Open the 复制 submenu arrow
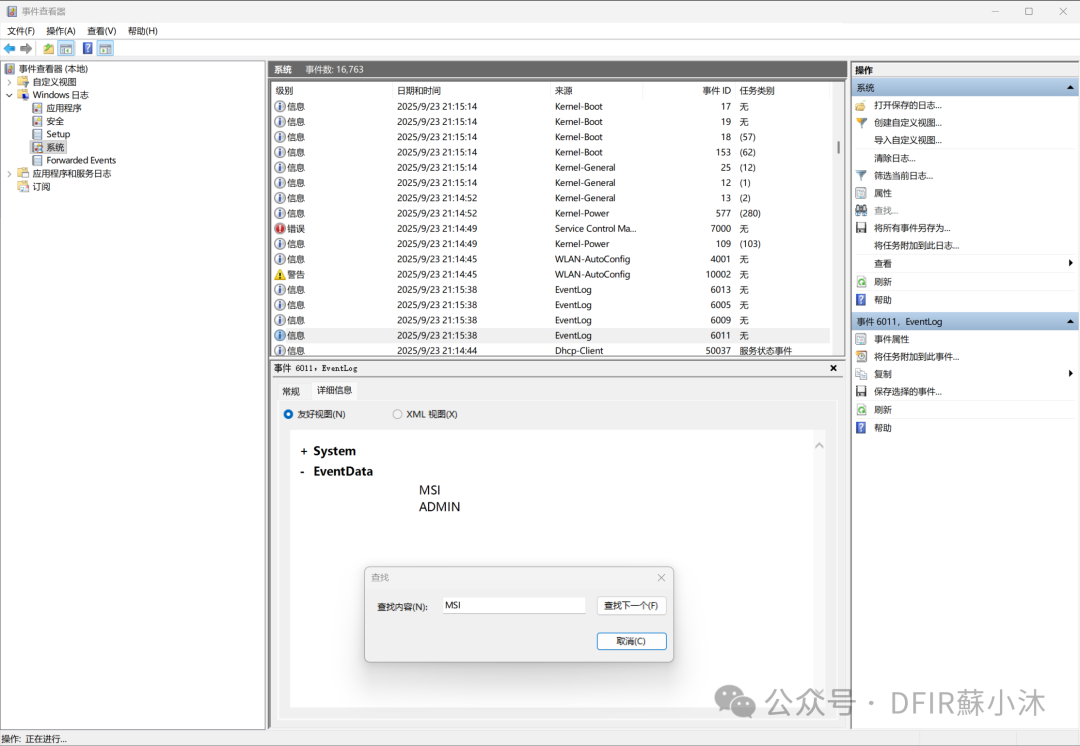Screen dimensions: 1080x746 coord(1070,374)
